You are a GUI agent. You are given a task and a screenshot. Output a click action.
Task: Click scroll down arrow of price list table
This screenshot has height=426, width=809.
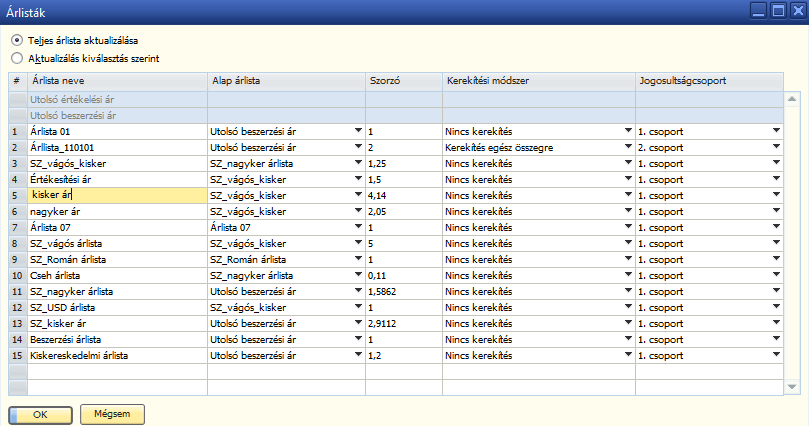coord(792,387)
